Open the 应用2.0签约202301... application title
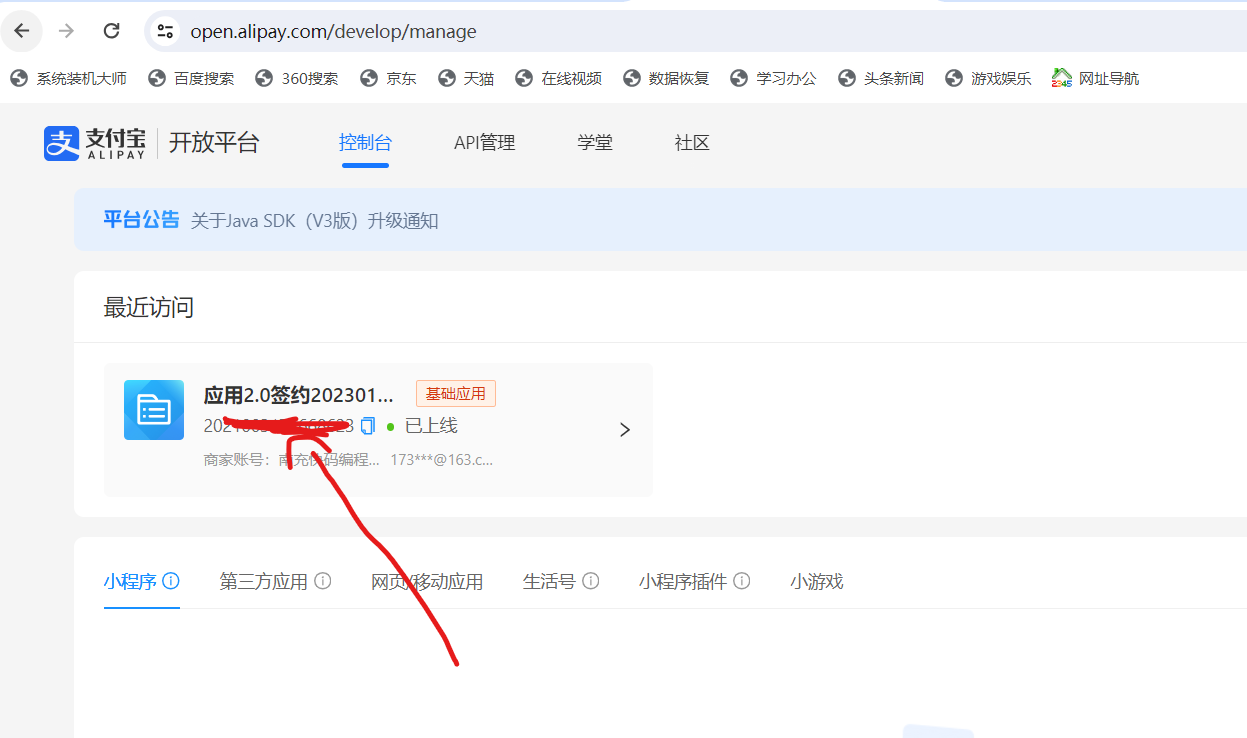 (299, 394)
